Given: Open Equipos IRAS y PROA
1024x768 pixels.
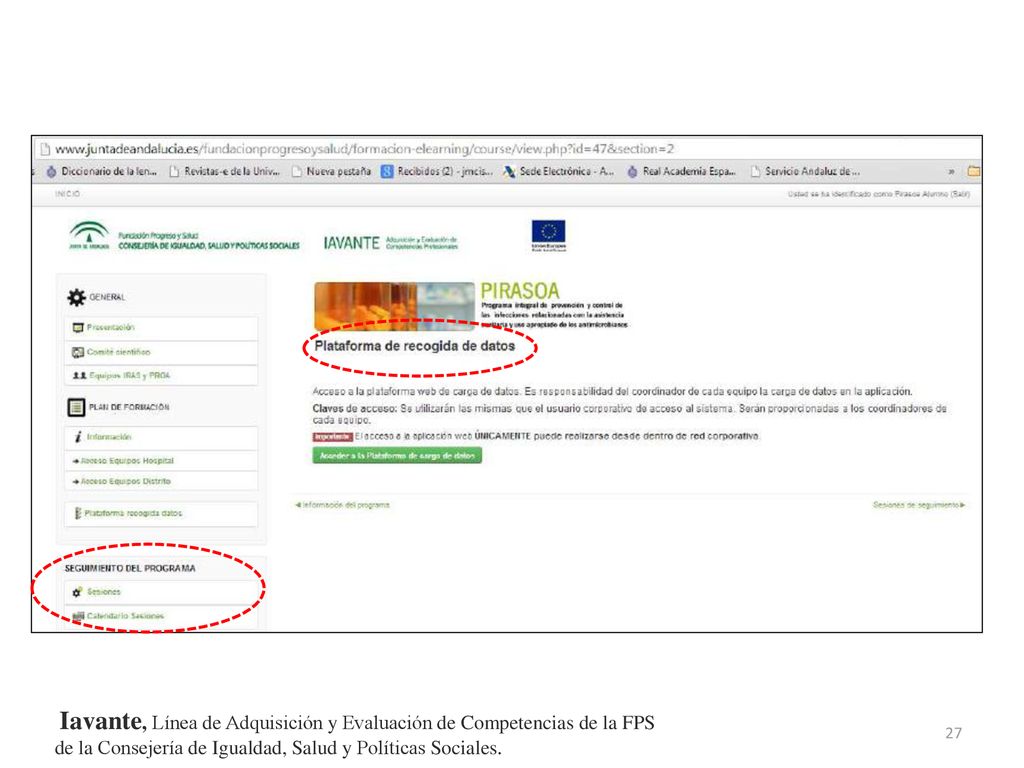Looking at the screenshot, I should (161, 376).
